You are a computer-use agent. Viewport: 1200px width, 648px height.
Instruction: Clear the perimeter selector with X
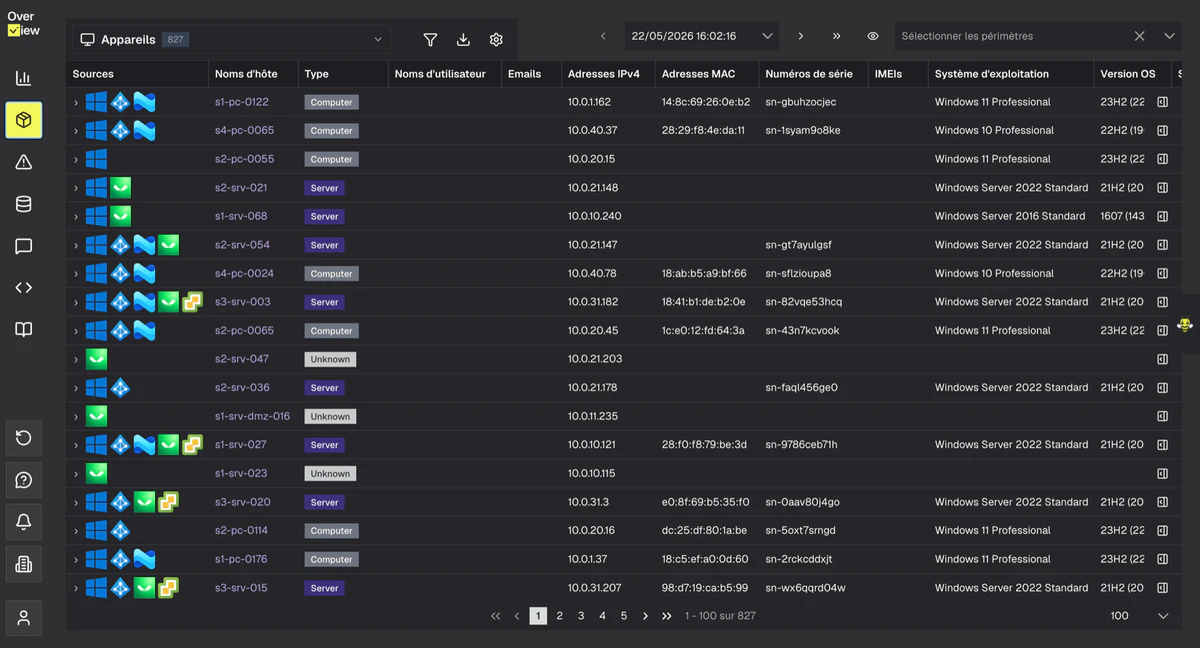pos(1139,36)
